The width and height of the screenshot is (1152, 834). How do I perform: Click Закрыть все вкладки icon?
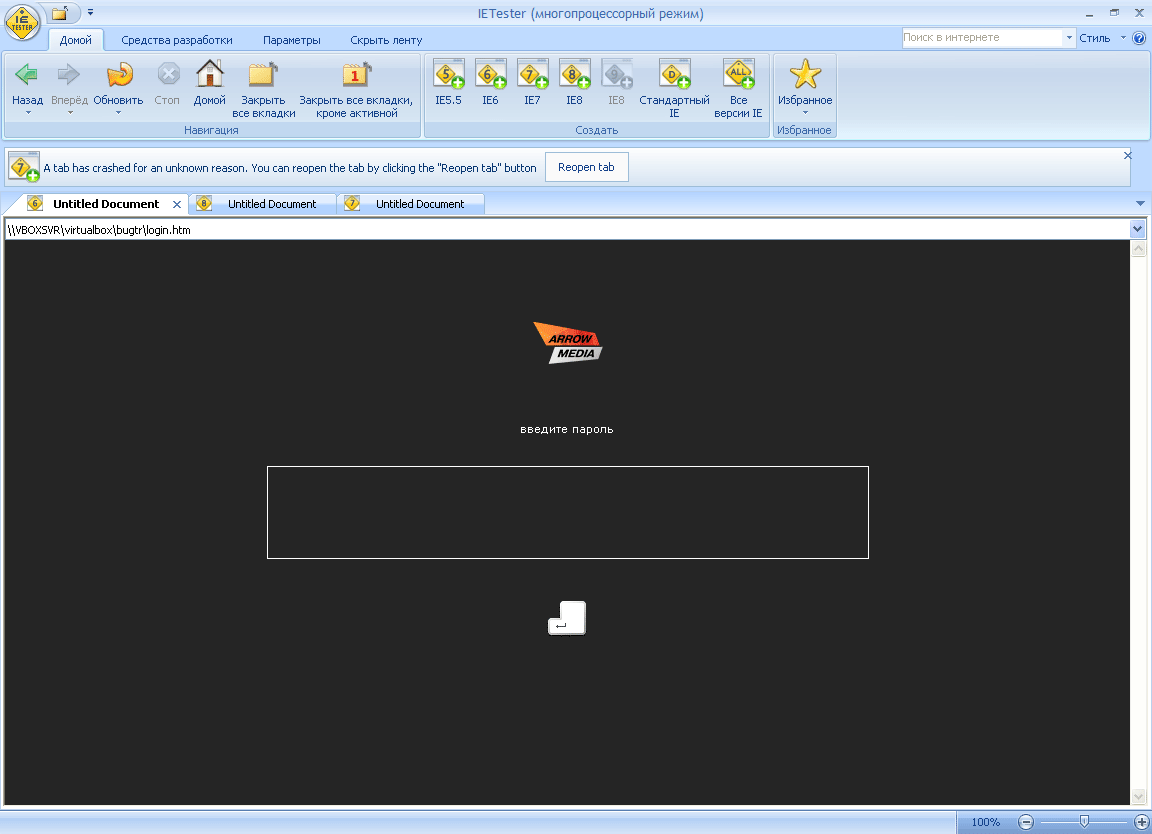click(263, 74)
